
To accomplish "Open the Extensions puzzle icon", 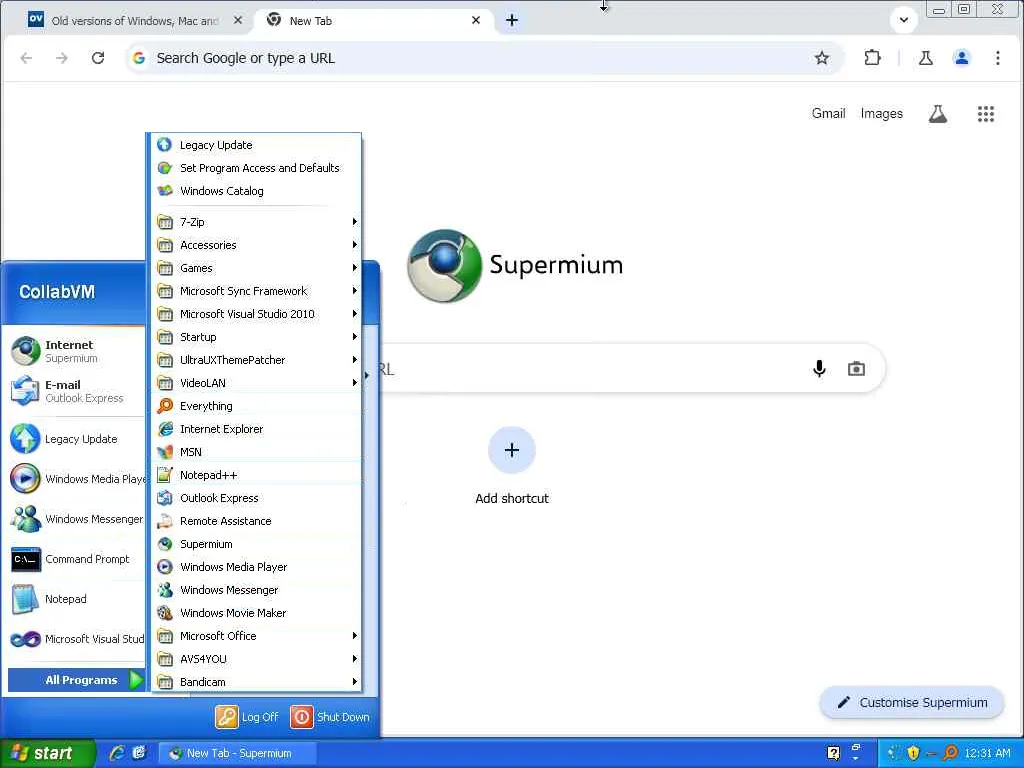I will pyautogui.click(x=872, y=58).
